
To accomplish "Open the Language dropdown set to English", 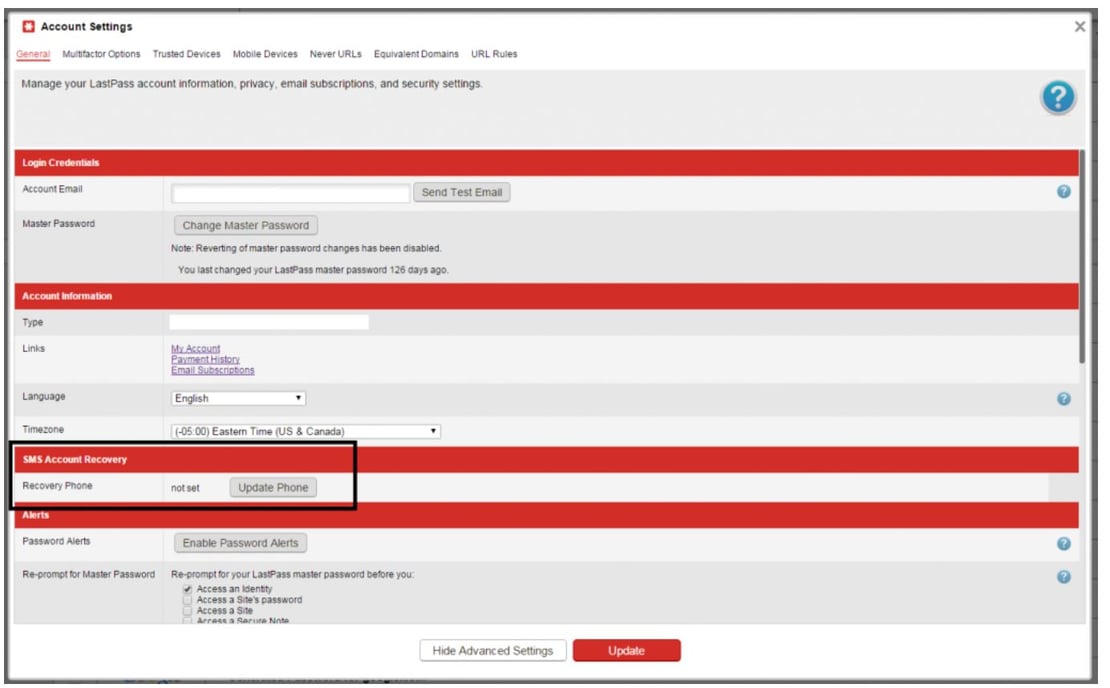I will coord(238,399).
